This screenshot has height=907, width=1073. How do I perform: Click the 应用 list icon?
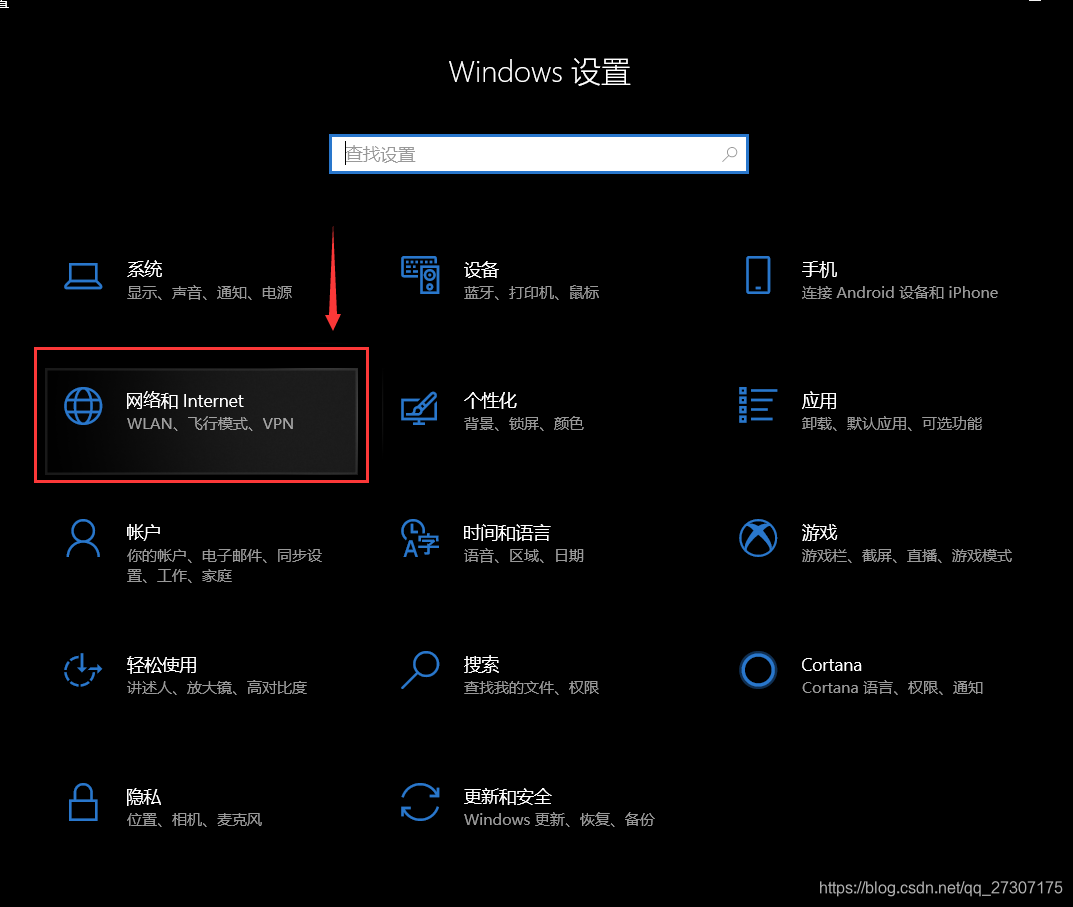click(x=758, y=405)
